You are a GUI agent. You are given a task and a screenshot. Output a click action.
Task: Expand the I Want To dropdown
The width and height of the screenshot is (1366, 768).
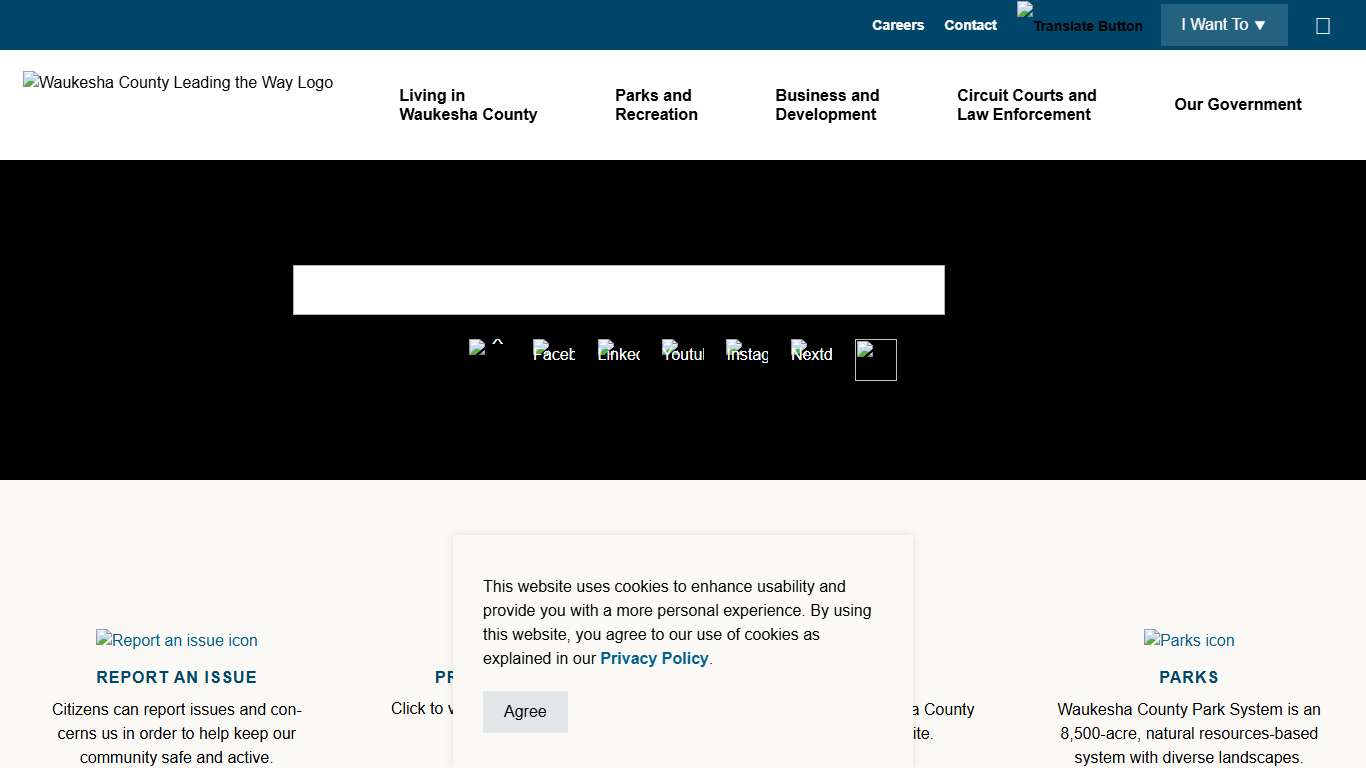pos(1223,25)
